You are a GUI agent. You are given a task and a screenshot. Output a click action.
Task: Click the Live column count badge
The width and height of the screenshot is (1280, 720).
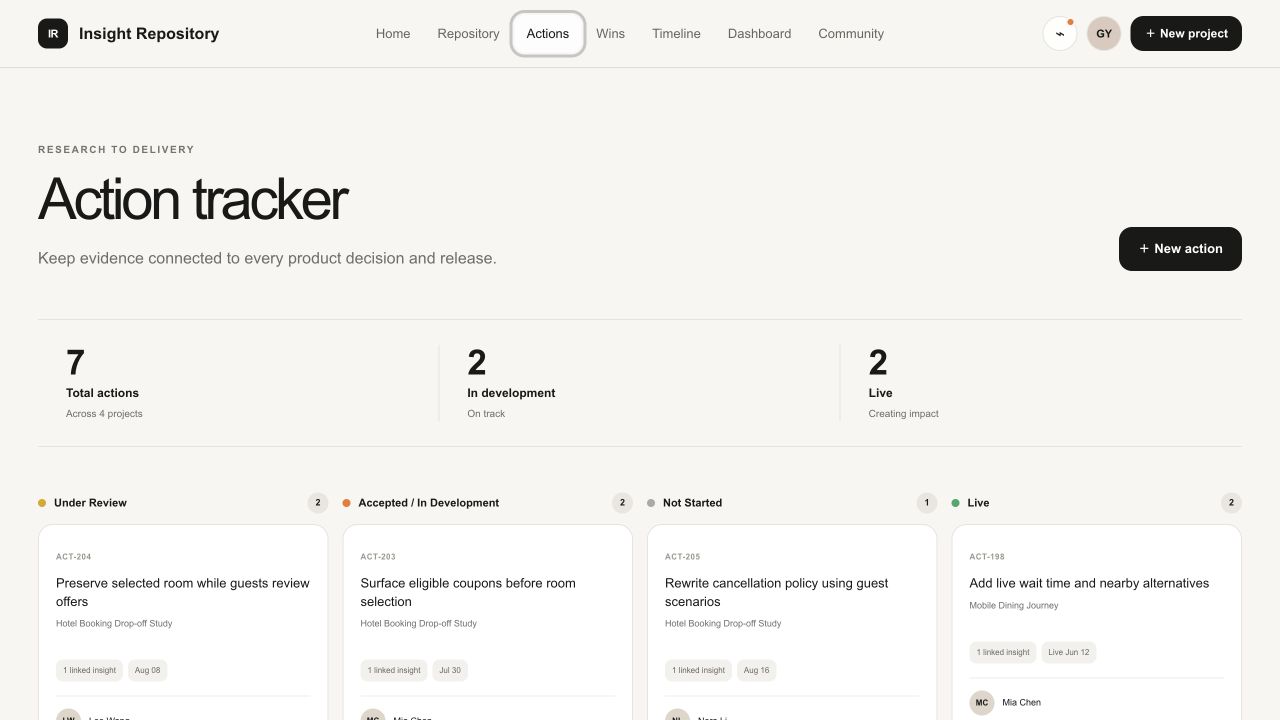pyautogui.click(x=1231, y=503)
